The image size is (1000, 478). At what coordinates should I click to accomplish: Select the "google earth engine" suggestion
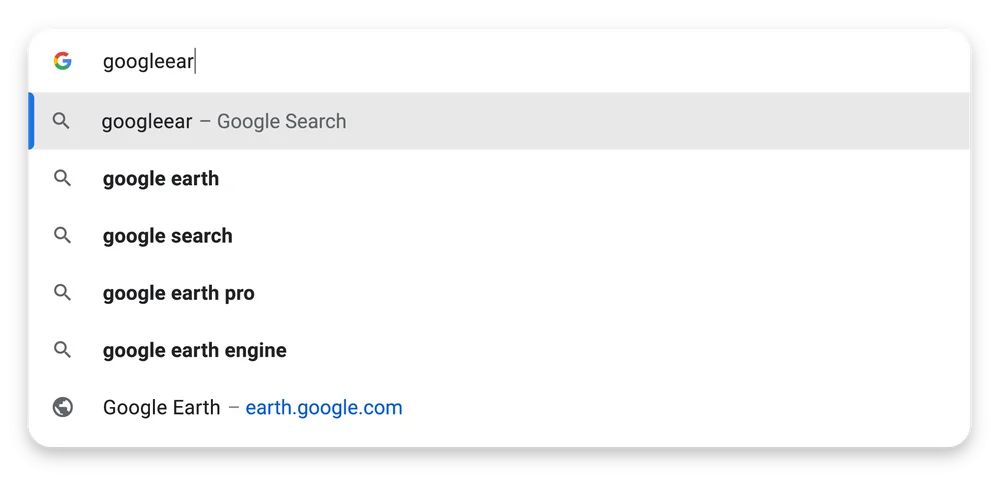(195, 350)
